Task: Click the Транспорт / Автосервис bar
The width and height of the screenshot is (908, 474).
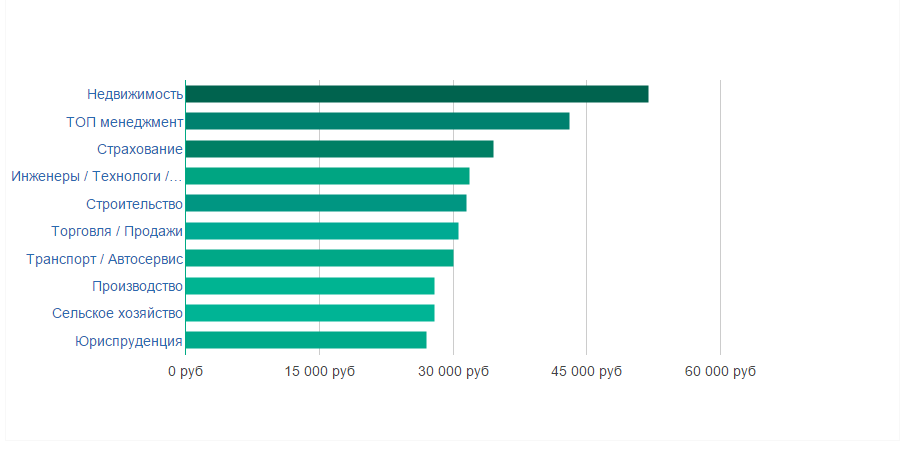Action: (319, 258)
